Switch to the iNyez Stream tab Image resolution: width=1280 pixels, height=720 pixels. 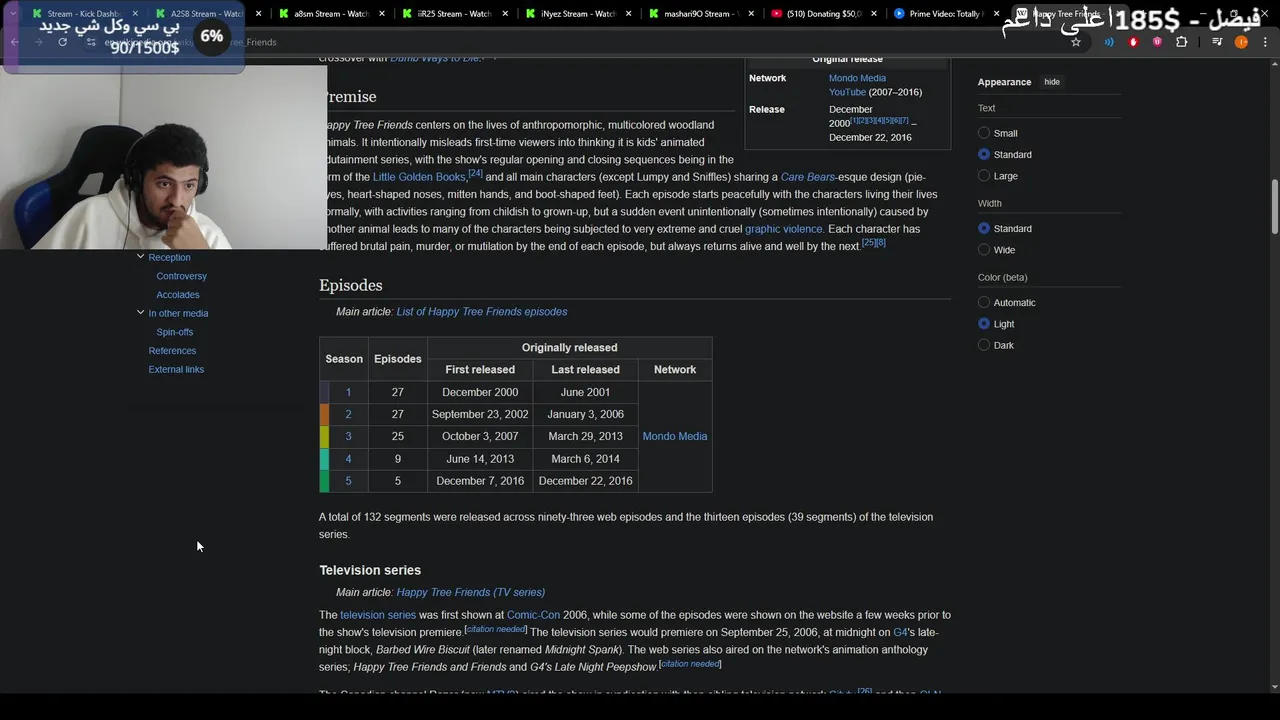click(x=576, y=14)
